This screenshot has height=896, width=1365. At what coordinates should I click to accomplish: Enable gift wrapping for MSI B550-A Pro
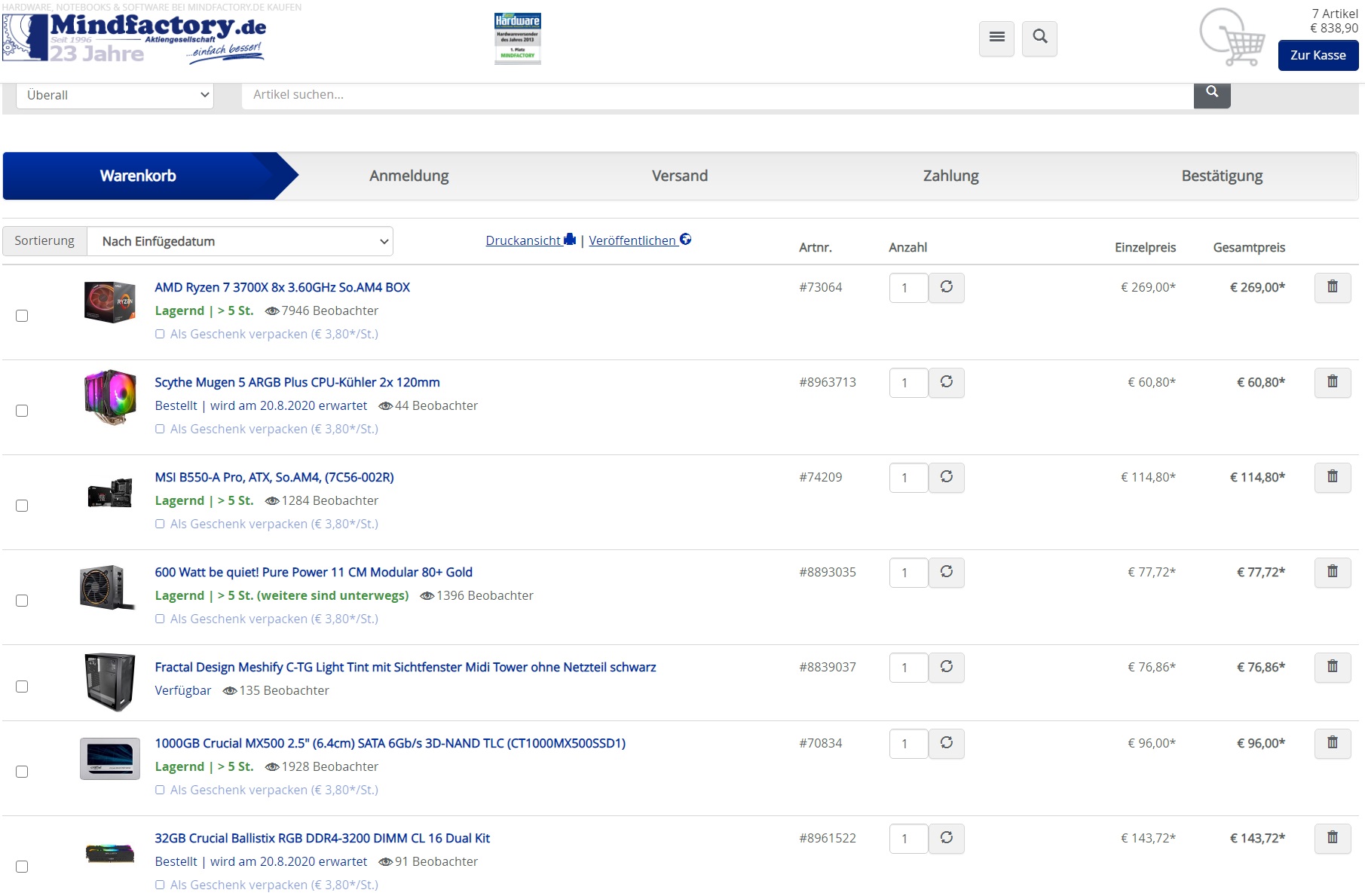[x=160, y=524]
